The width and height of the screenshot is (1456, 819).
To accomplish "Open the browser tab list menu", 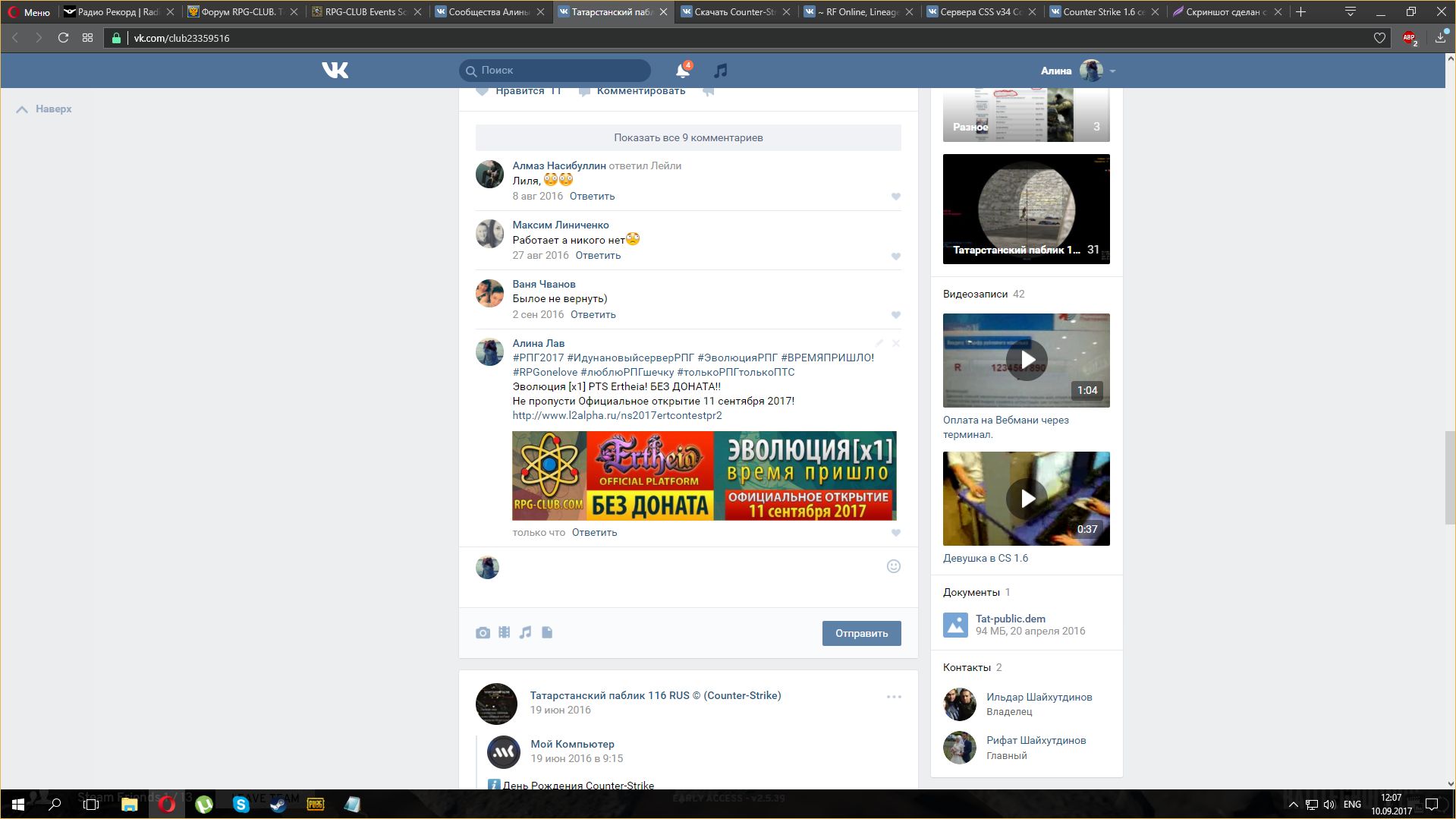I will click(x=1350, y=11).
